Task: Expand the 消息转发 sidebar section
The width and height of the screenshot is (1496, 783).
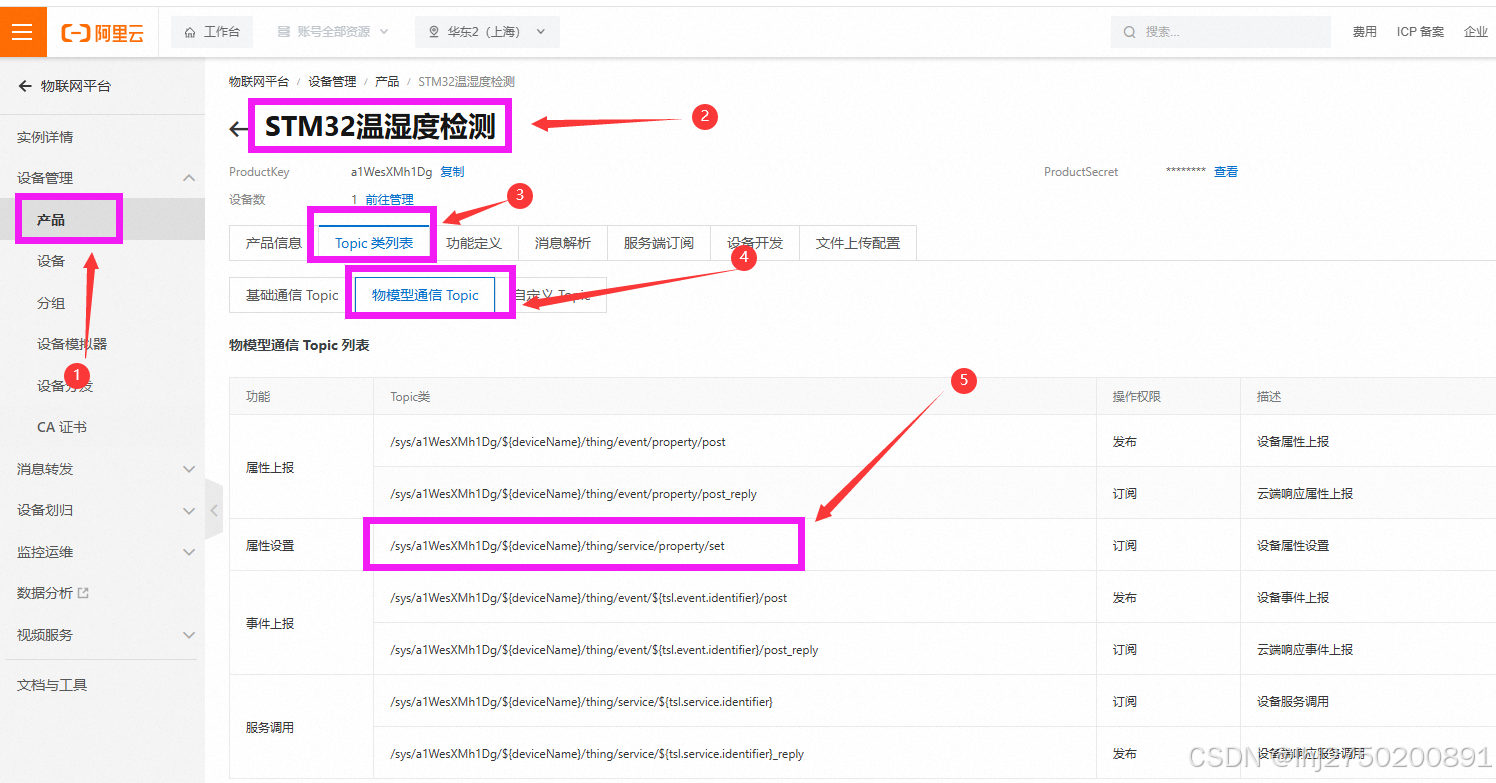Action: [x=189, y=468]
